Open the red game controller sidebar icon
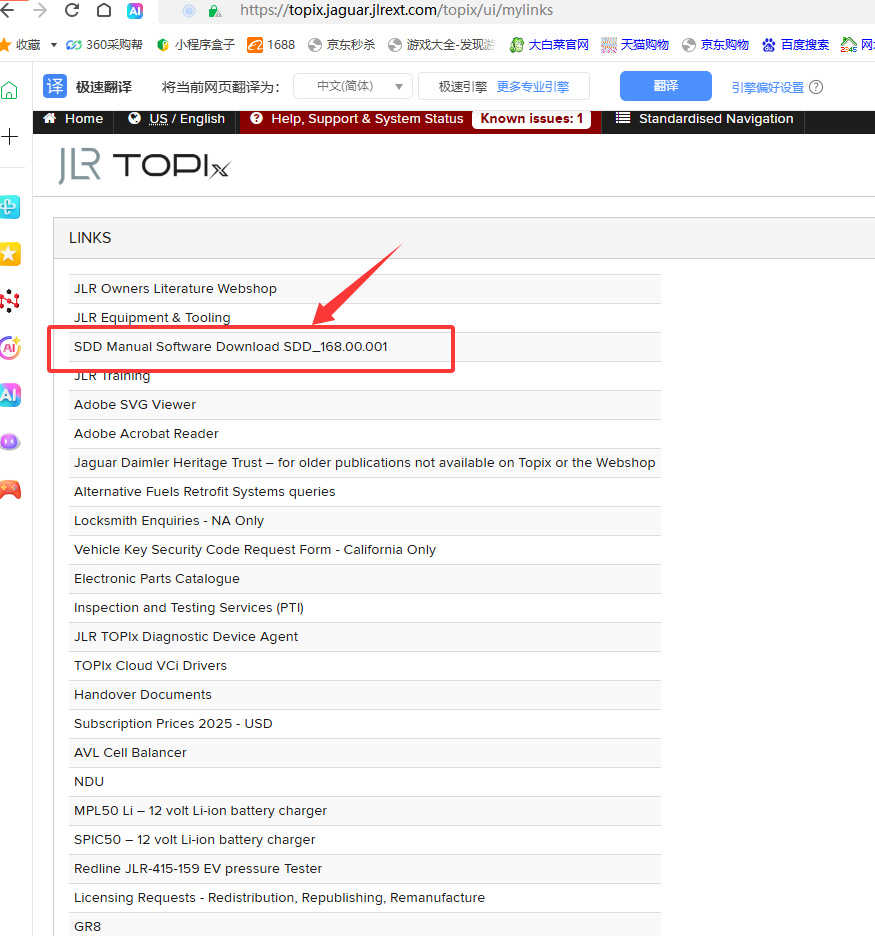 [x=10, y=489]
